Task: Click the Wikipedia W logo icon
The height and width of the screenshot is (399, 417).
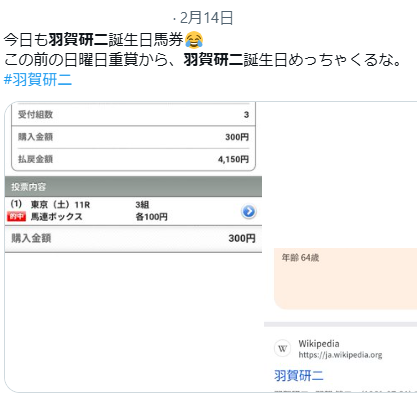Action: [283, 349]
